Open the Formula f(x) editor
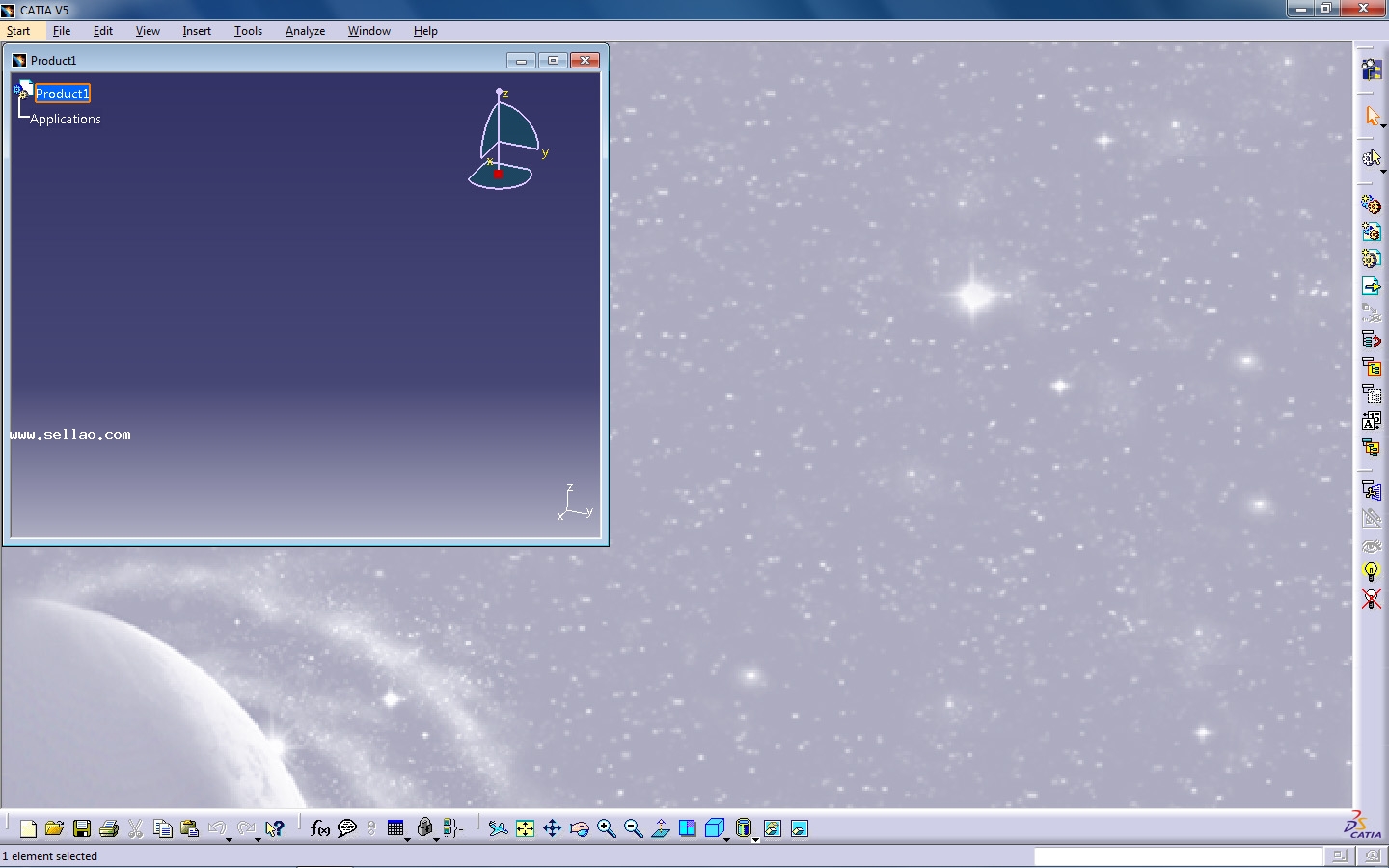Screen dimensions: 1389x868 (x=320, y=828)
